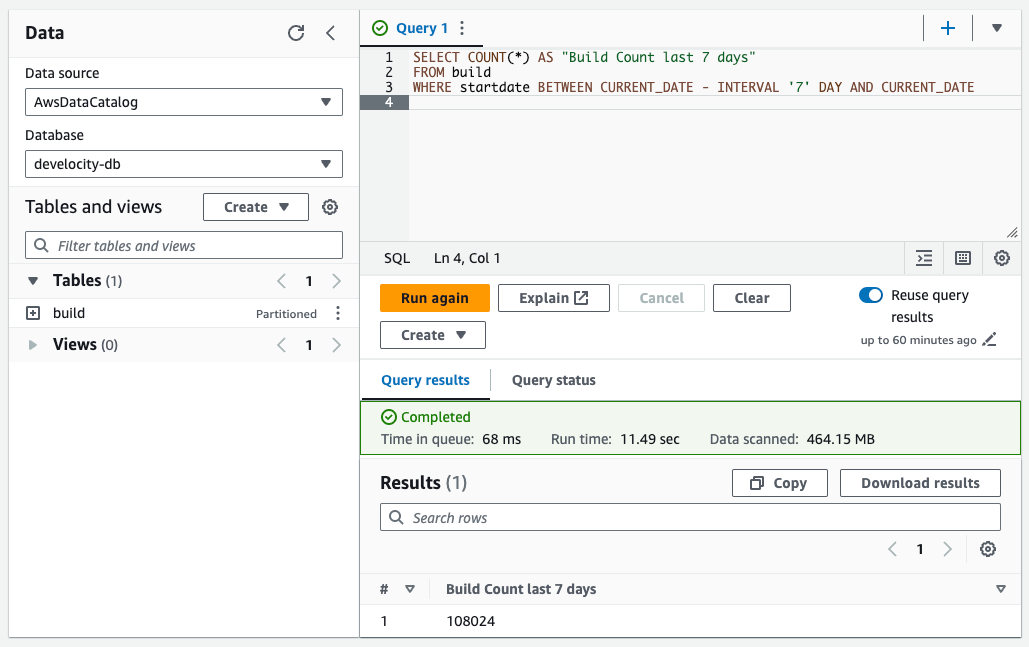Click Run again to re-execute the query
This screenshot has width=1029, height=647.
tap(434, 297)
